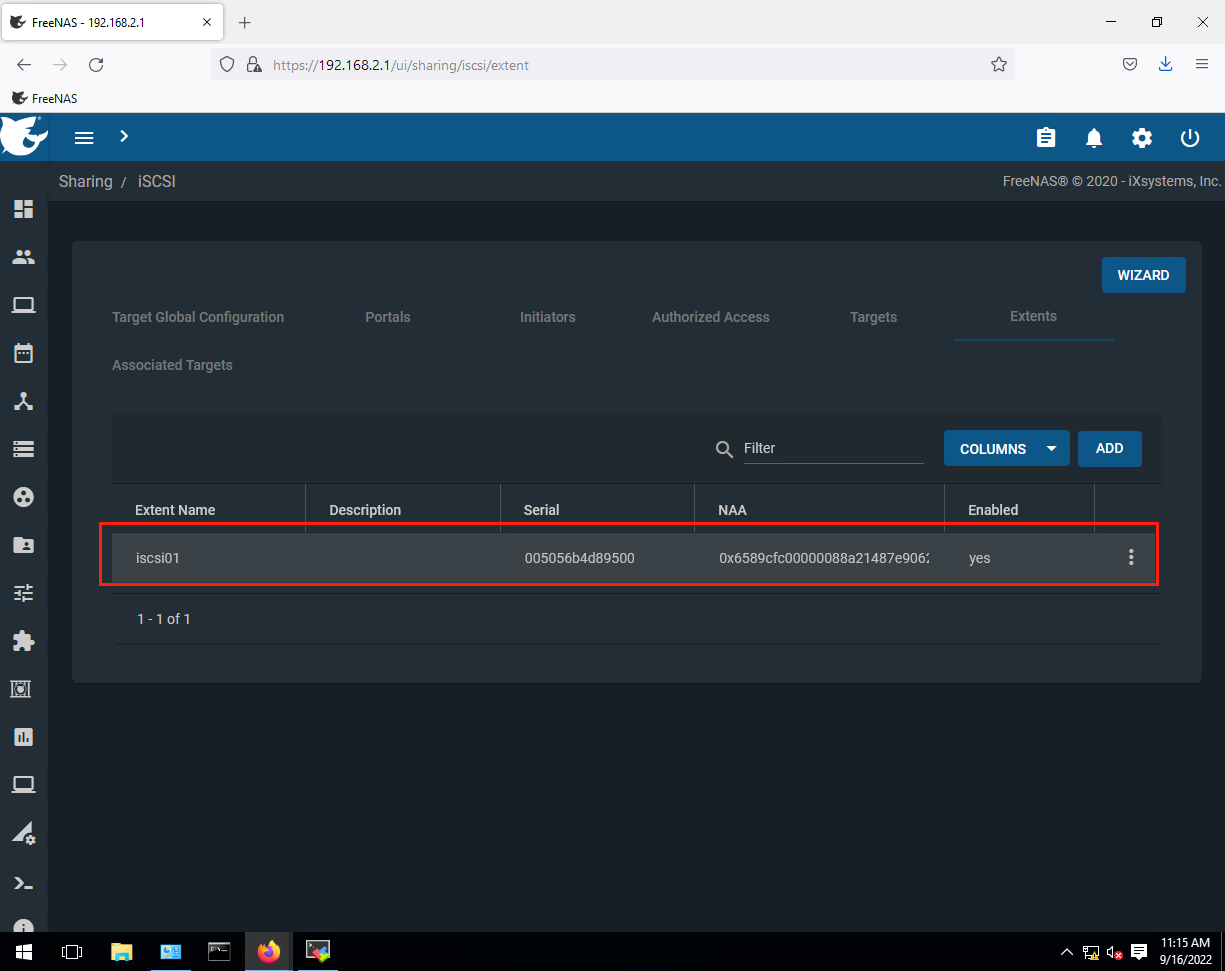Sort by Enabled column header
The height and width of the screenshot is (971, 1225).
click(993, 510)
